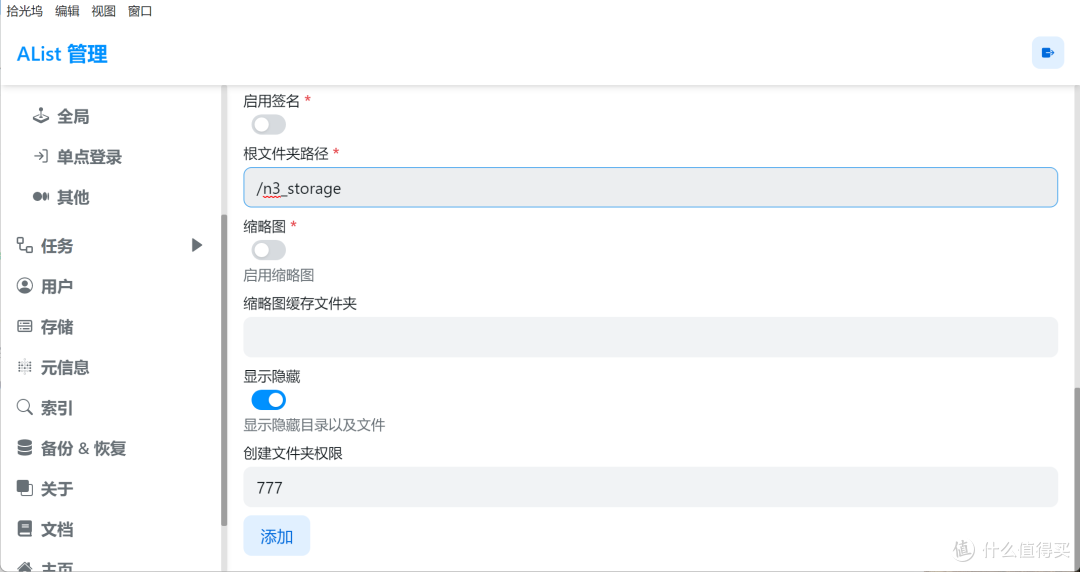Disable the 显示隐藏 toggle switch
The image size is (1080, 572).
pyautogui.click(x=269, y=400)
